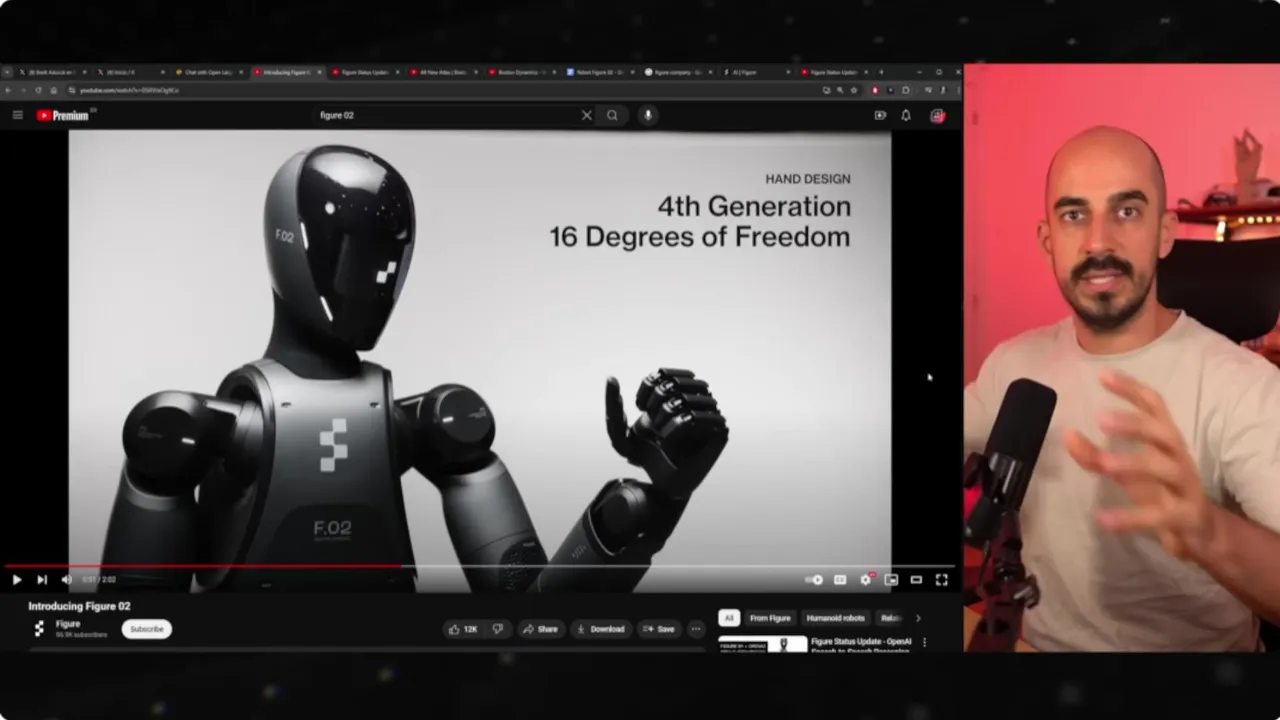Start voice search with microphone
Viewport: 1280px width, 720px height.
pos(648,115)
